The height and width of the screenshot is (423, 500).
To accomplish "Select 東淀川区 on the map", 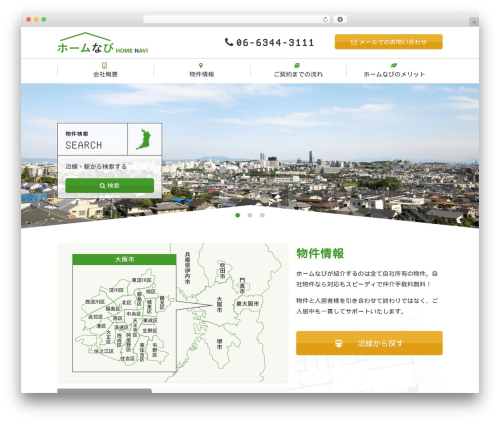I will coord(142,280).
